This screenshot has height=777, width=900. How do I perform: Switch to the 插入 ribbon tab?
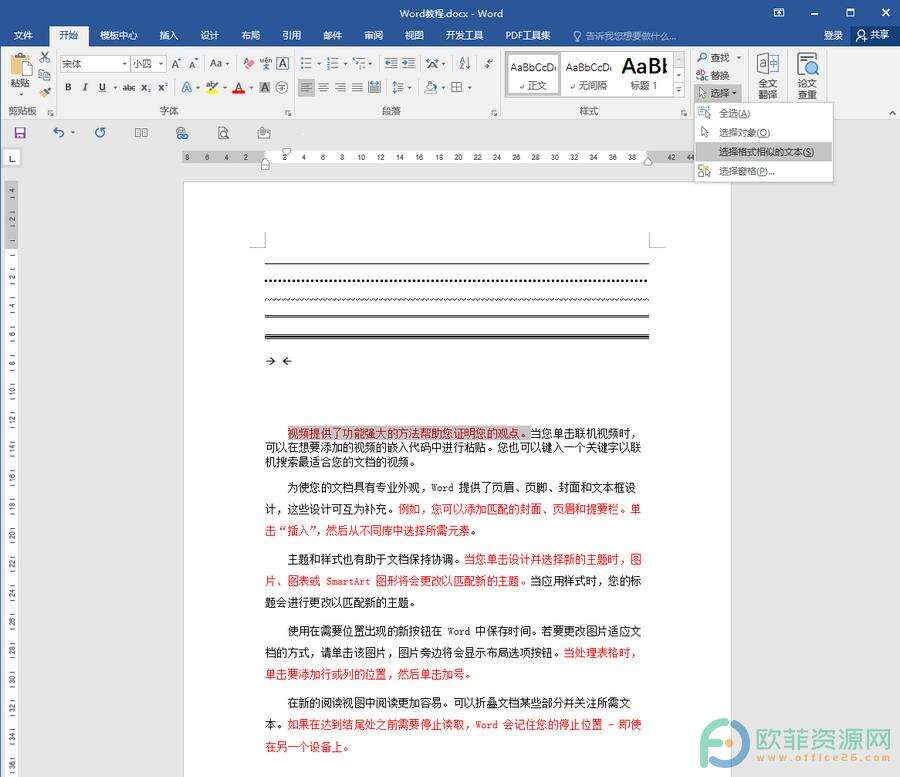168,36
